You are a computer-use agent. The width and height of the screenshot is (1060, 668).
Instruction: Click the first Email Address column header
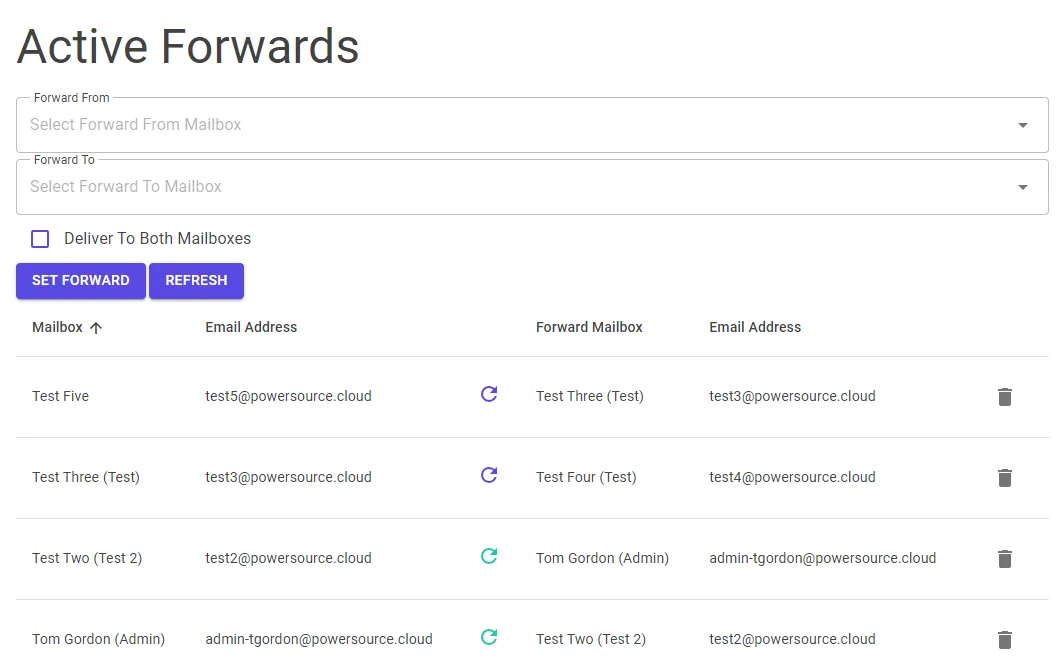pos(251,327)
